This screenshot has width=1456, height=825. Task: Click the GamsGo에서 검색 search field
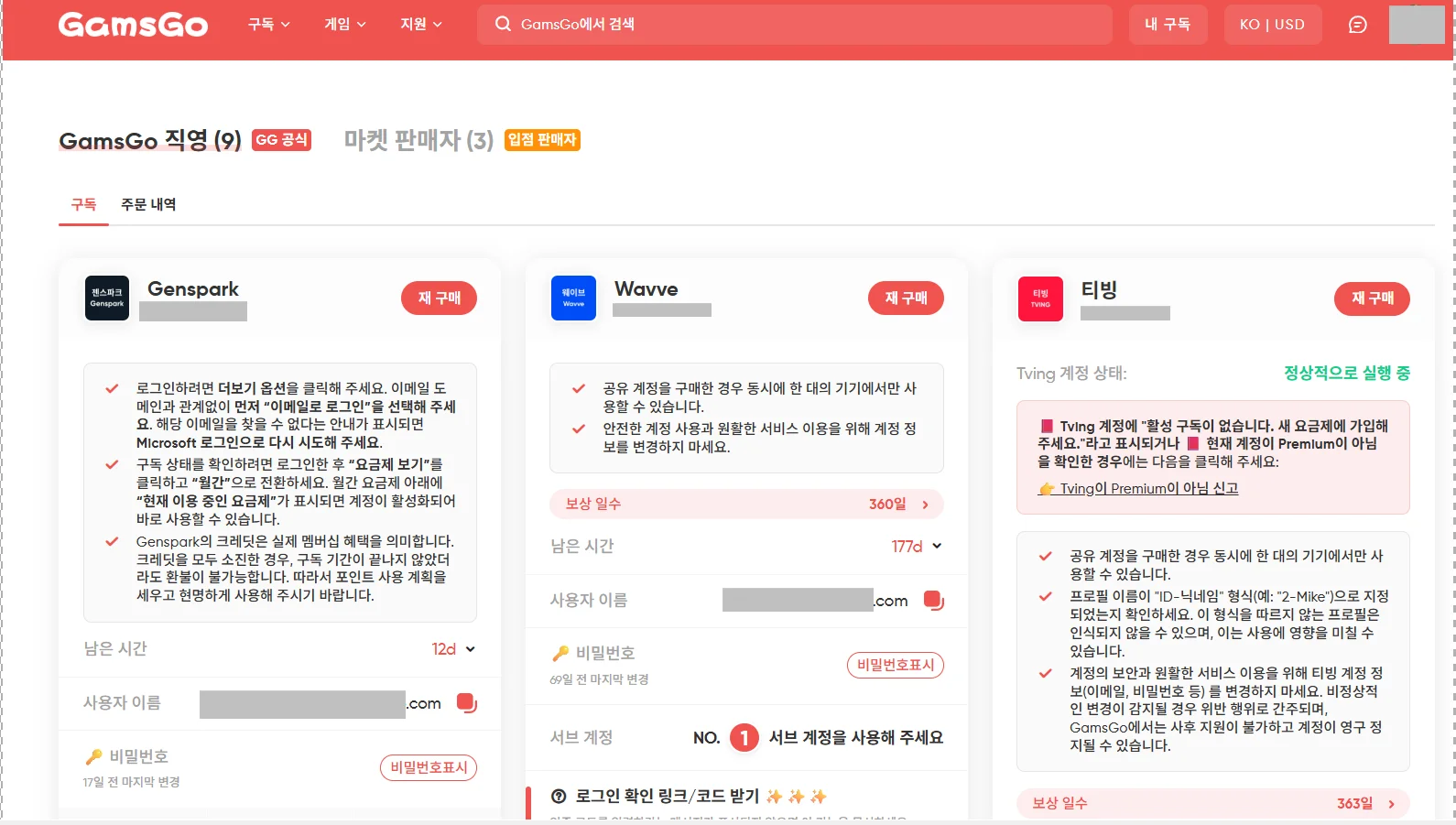(794, 25)
